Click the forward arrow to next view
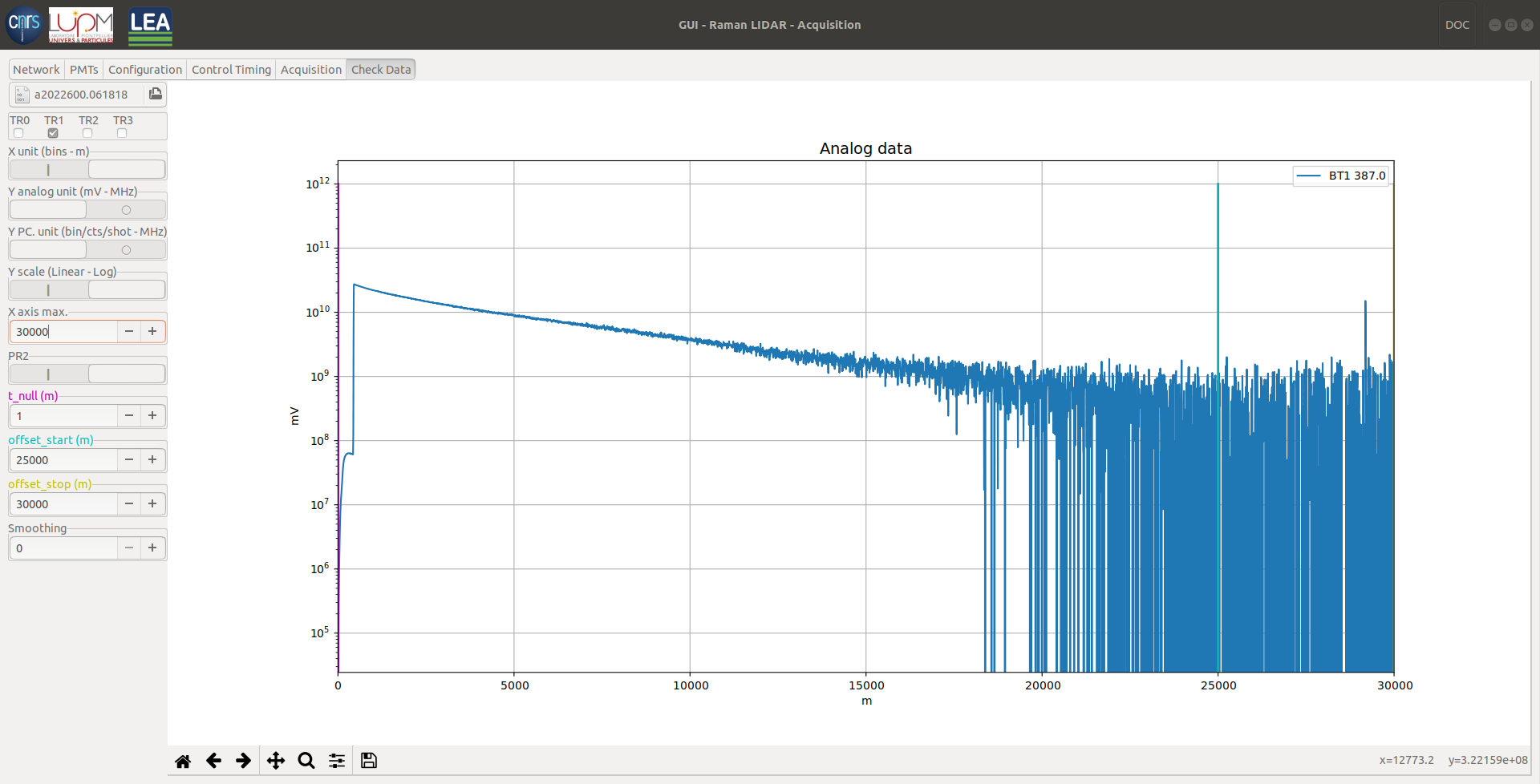1540x784 pixels. tap(244, 761)
